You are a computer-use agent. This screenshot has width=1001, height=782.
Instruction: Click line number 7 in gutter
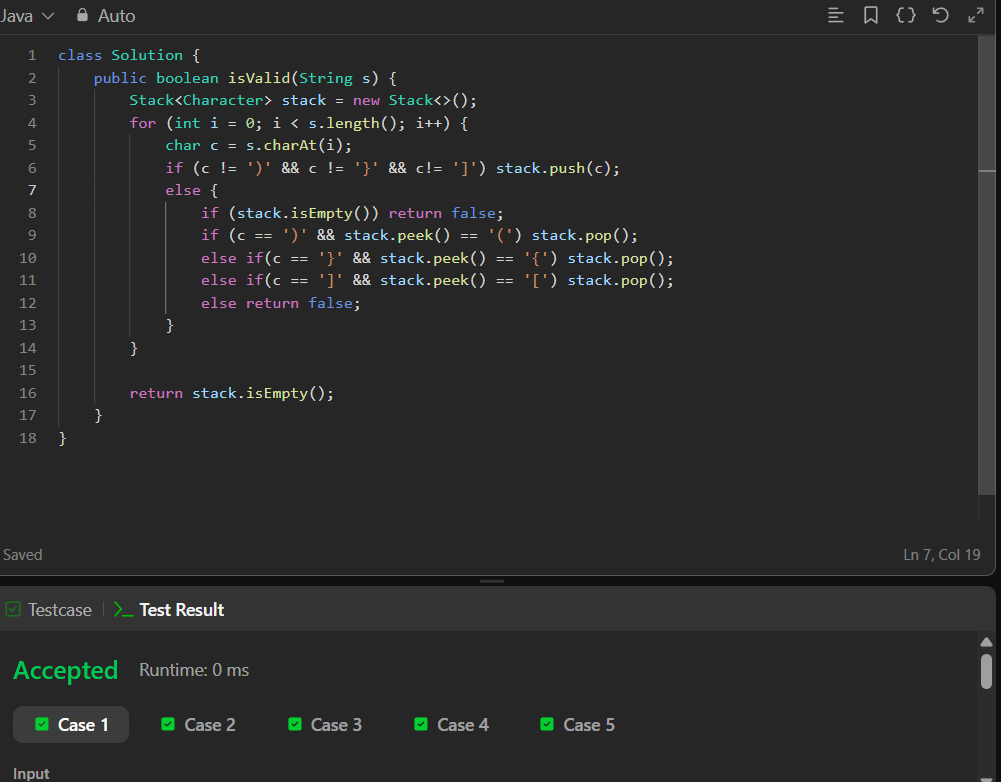[32, 190]
